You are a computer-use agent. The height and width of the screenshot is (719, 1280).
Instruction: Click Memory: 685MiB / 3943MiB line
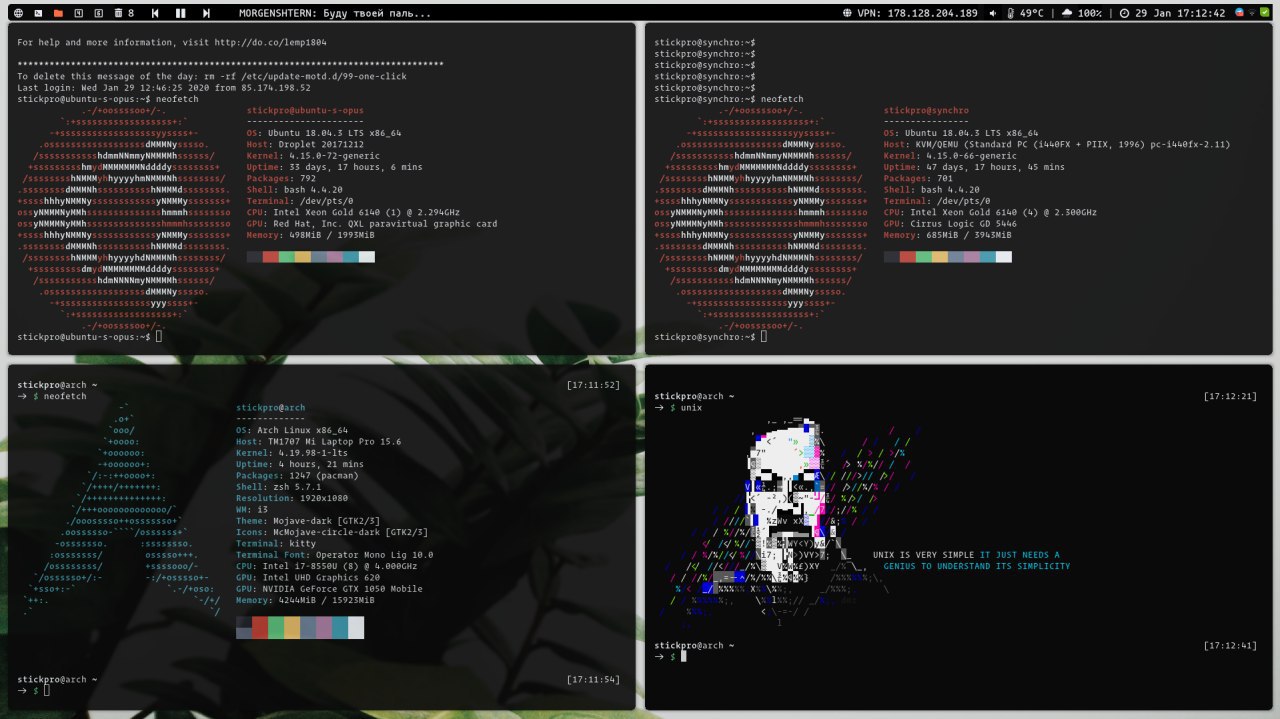pyautogui.click(x=947, y=235)
